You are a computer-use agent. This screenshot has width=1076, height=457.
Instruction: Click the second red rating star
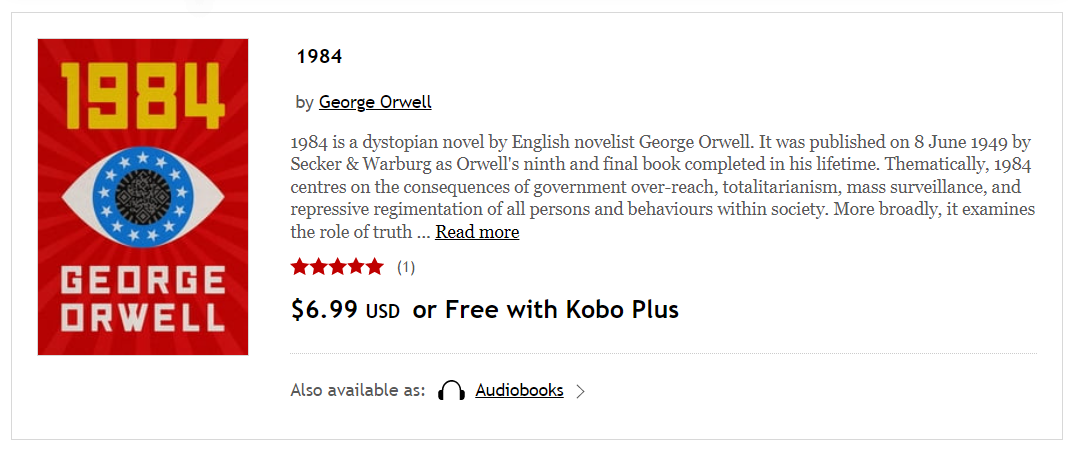coord(318,267)
